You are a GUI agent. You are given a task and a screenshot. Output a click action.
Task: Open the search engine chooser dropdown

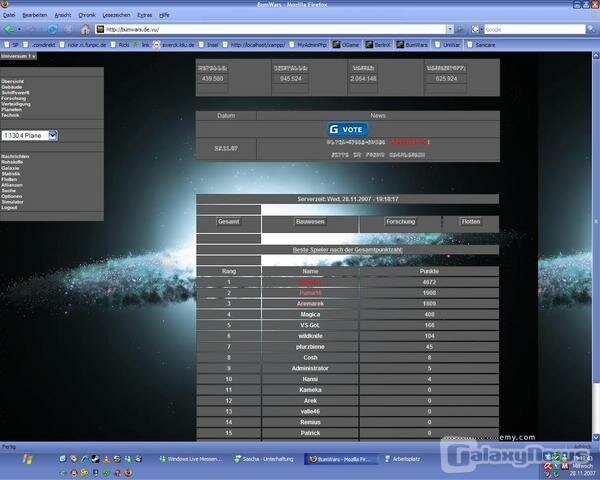coord(476,29)
